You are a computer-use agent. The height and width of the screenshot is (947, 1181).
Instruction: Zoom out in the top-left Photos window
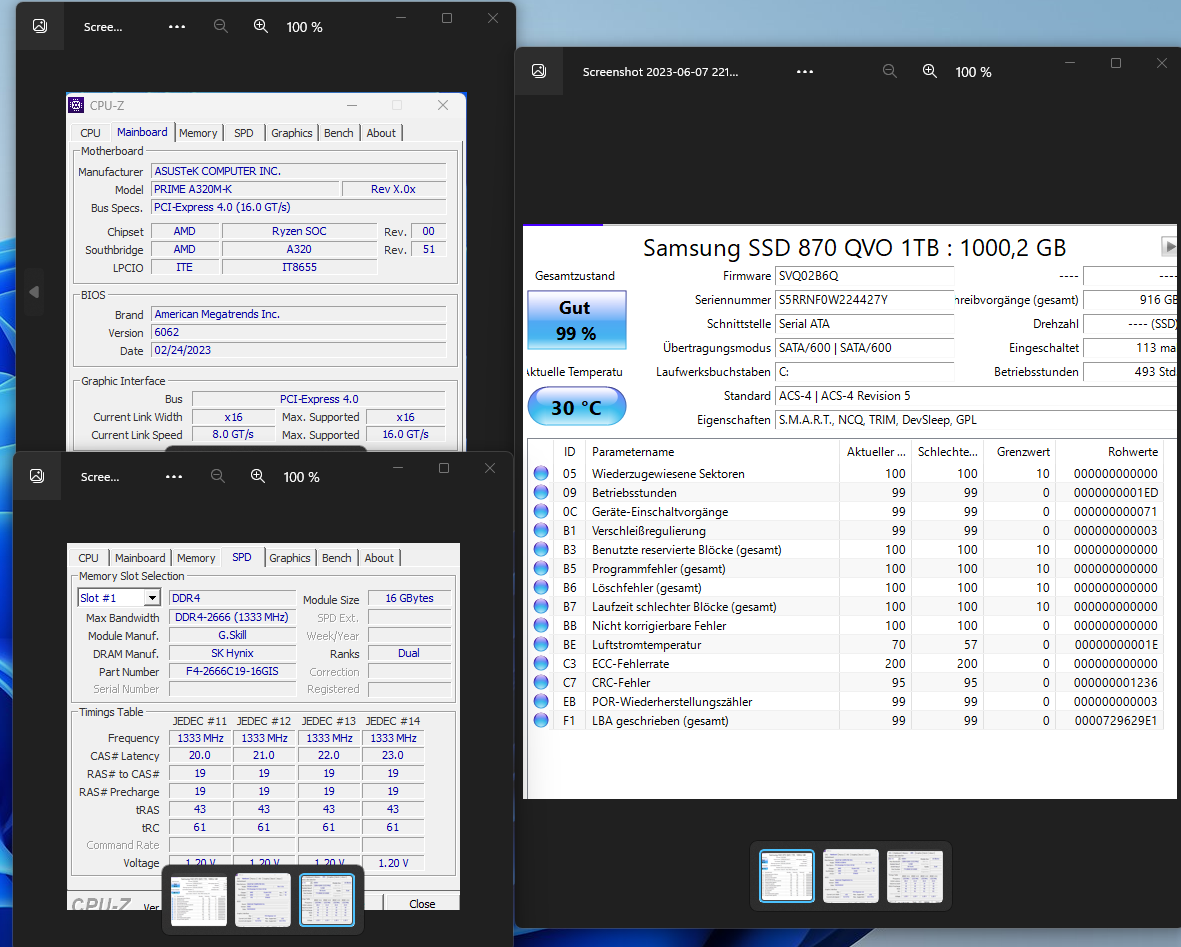coord(221,26)
